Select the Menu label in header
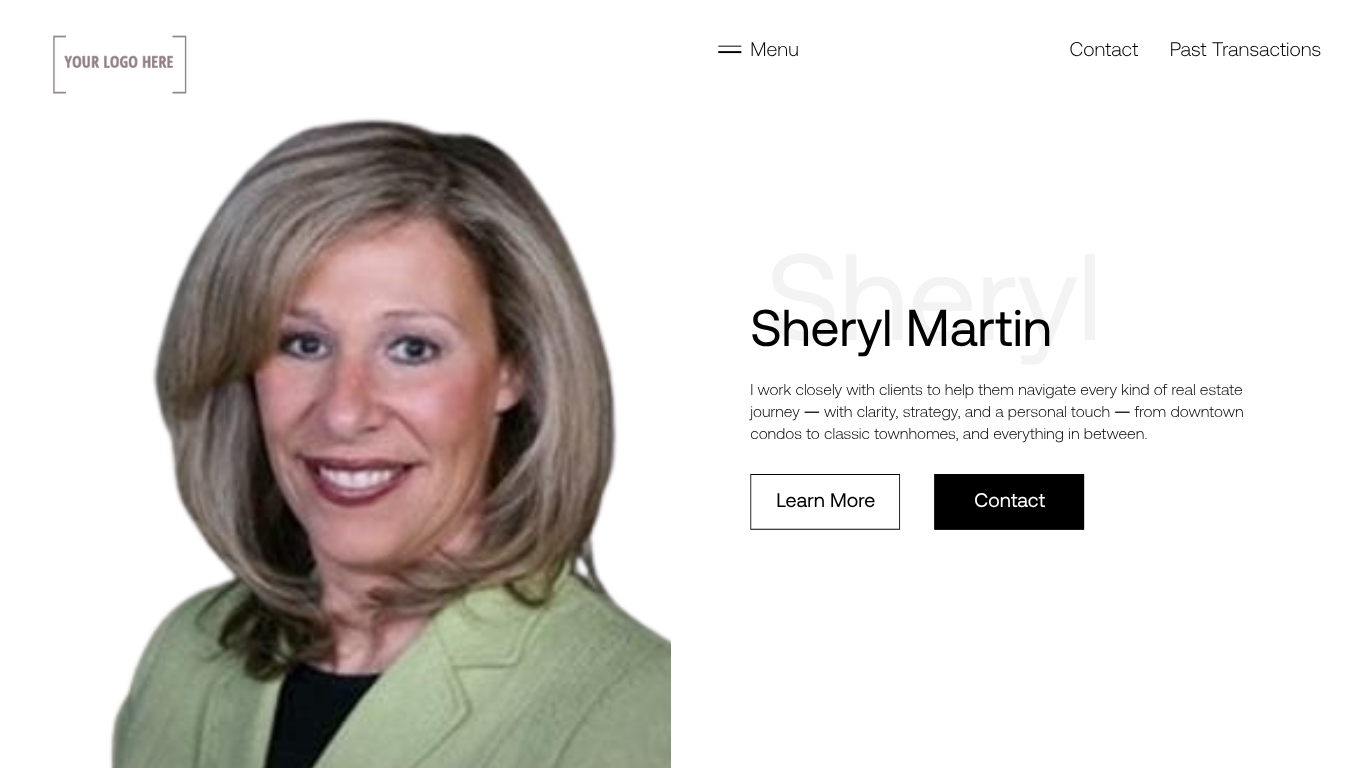 pyautogui.click(x=774, y=49)
